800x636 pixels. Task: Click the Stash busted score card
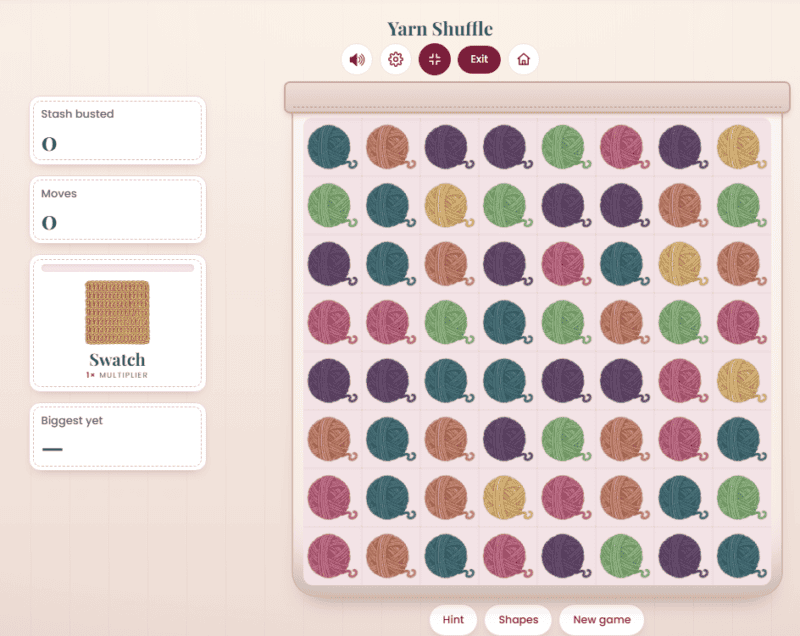coord(118,131)
